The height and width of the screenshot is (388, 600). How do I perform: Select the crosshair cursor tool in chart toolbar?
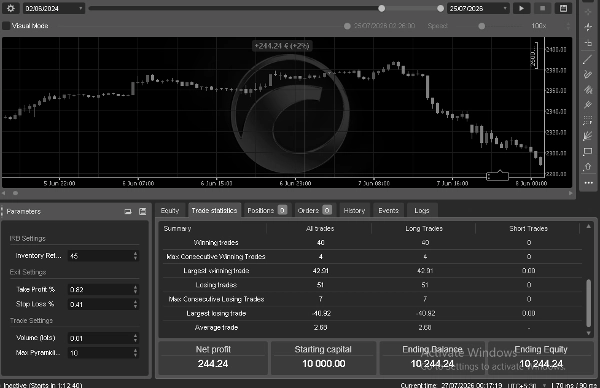click(x=588, y=11)
